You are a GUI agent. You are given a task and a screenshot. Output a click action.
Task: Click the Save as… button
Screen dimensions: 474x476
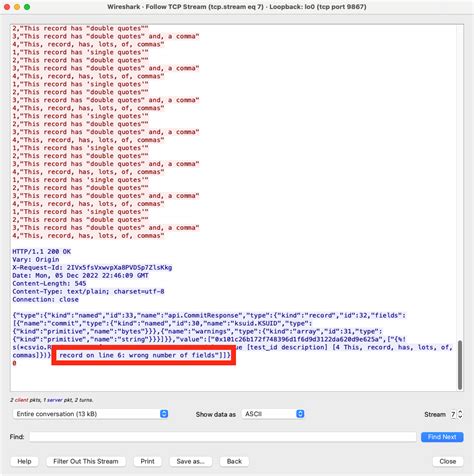tap(190, 461)
